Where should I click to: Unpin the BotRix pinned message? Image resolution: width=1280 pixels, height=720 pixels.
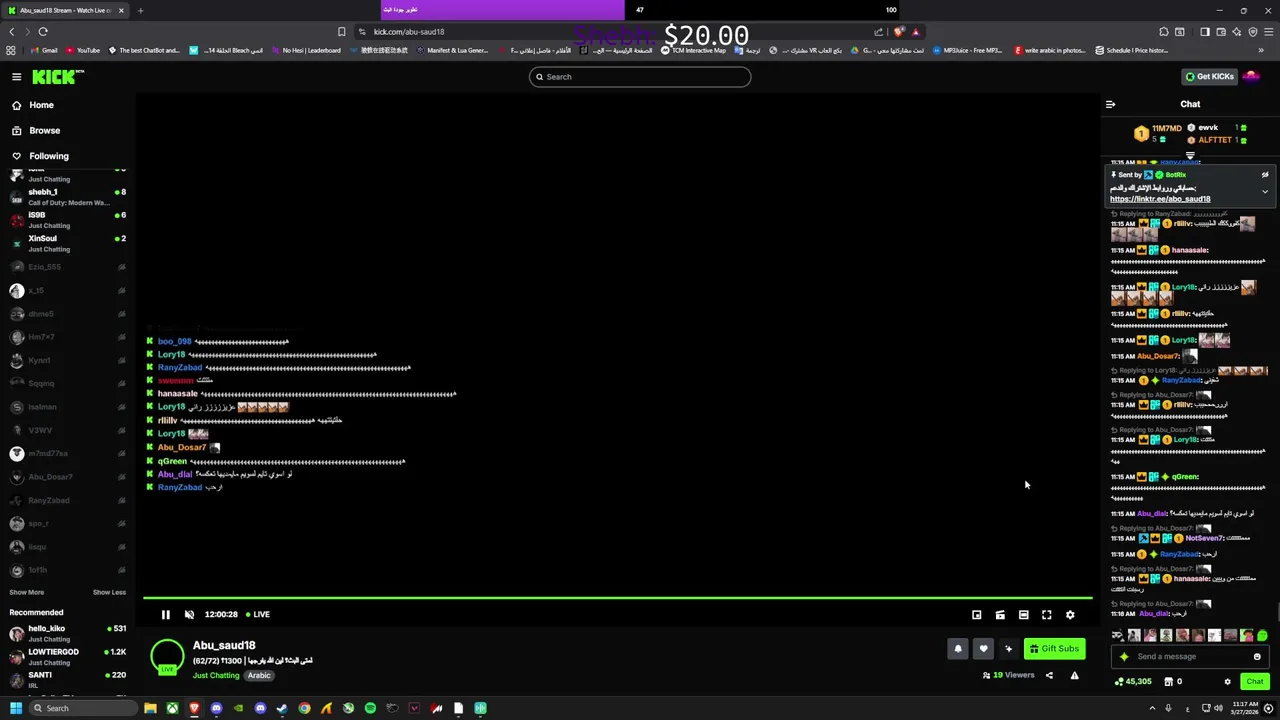1265,175
